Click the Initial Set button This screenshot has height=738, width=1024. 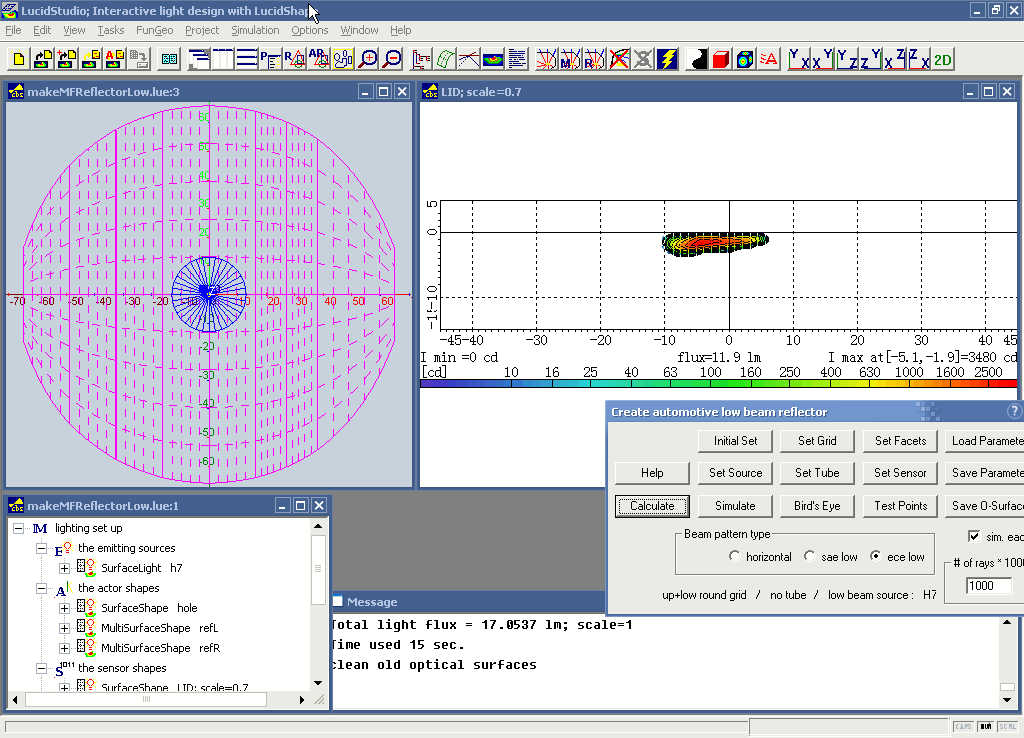[735, 441]
